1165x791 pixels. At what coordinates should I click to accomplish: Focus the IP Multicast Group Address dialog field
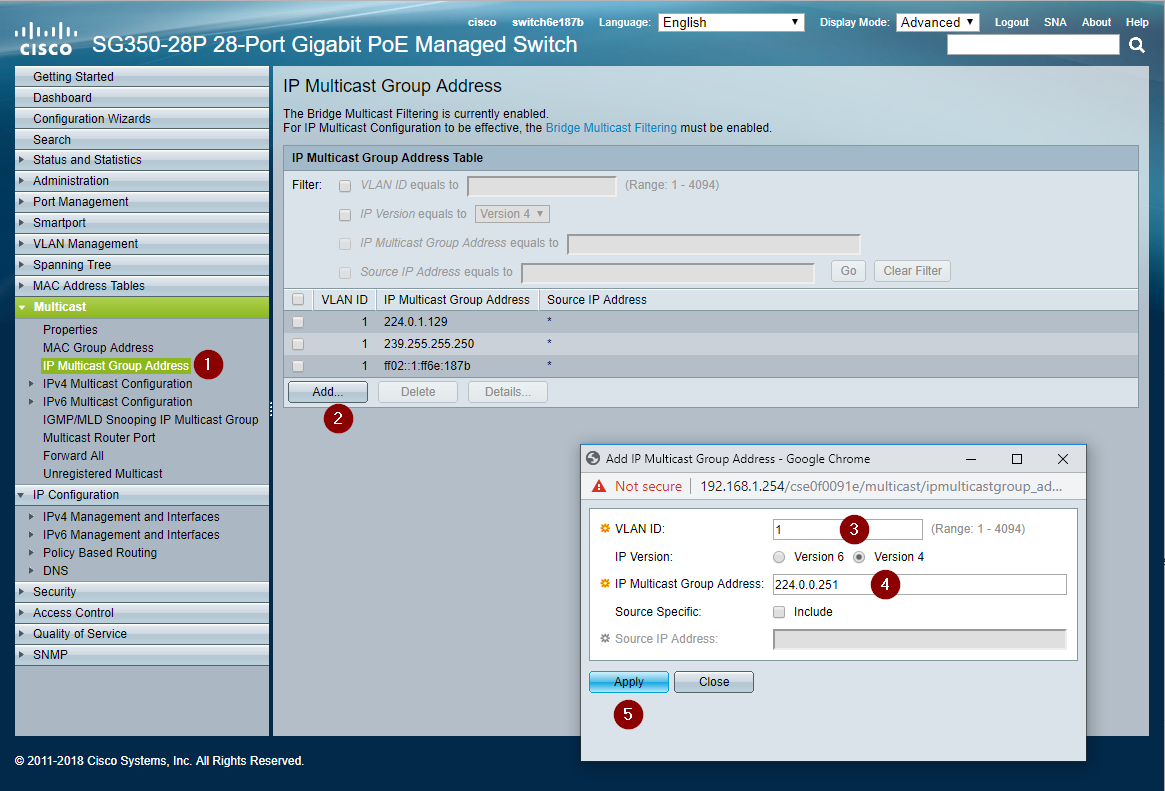[920, 585]
